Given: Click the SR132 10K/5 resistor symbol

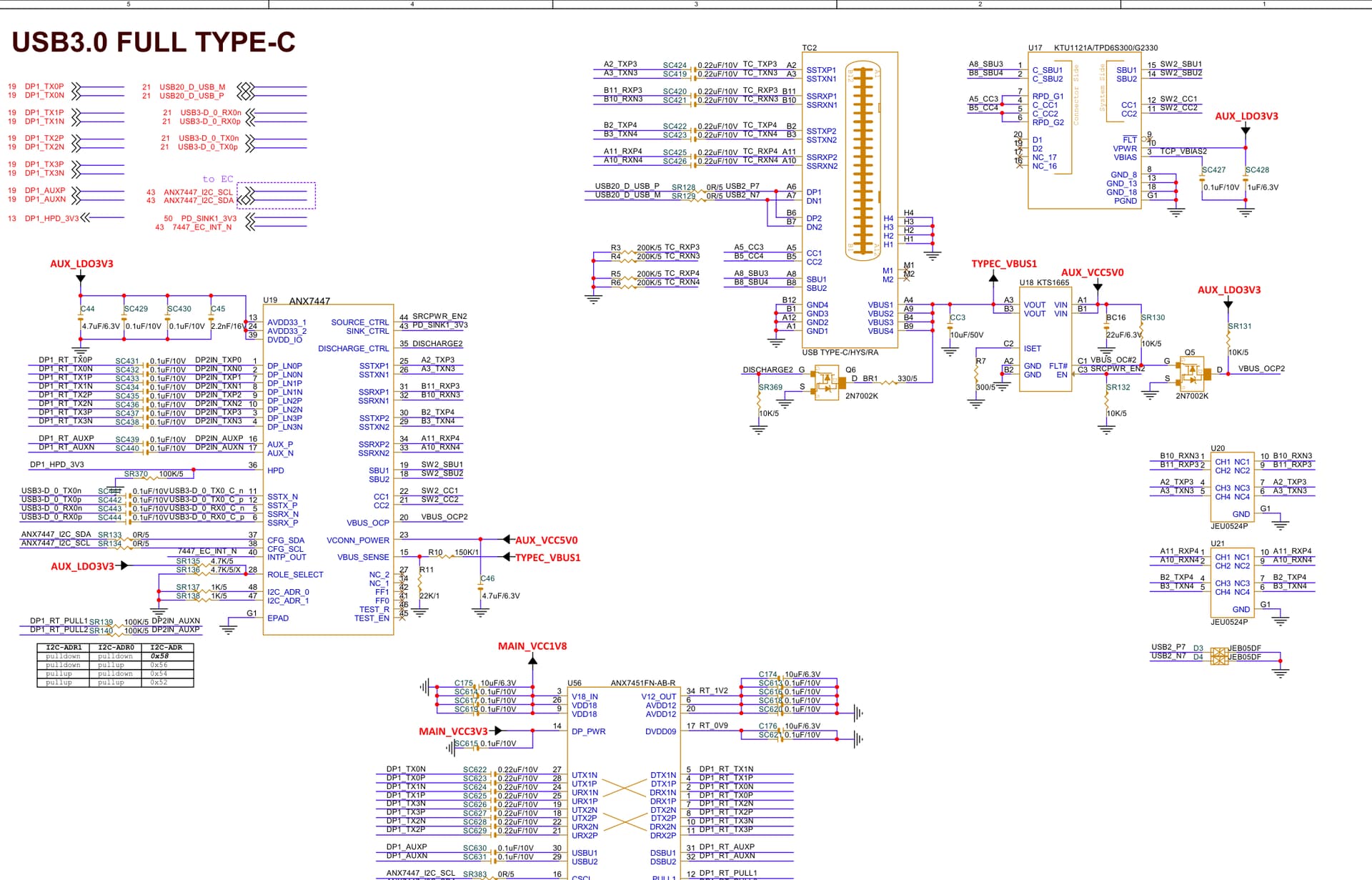Looking at the screenshot, I should pos(1106,400).
